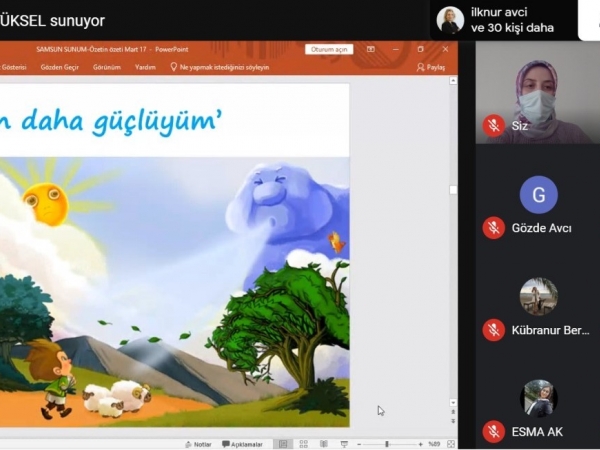Start the Slide Show from the status bar
This screenshot has width=600, height=450.
[x=344, y=444]
